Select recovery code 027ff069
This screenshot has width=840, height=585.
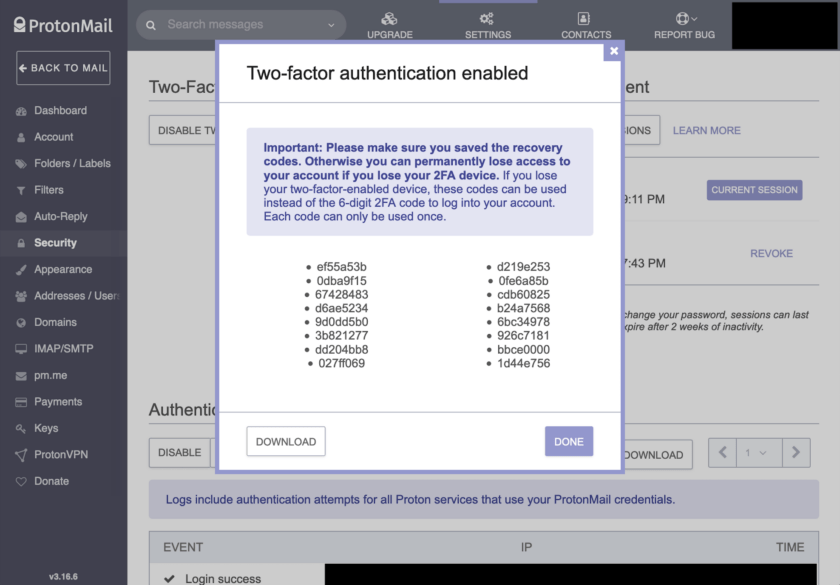pyautogui.click(x=341, y=363)
